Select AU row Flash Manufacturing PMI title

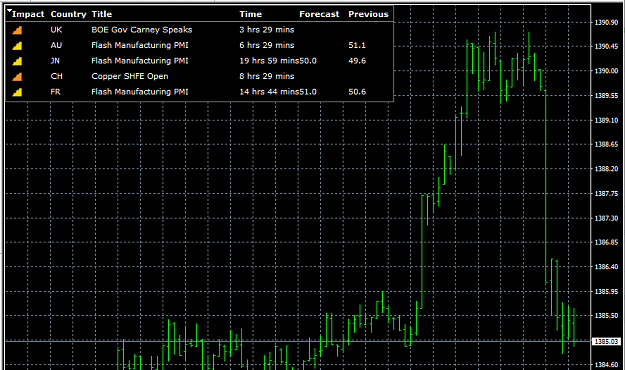[140, 45]
